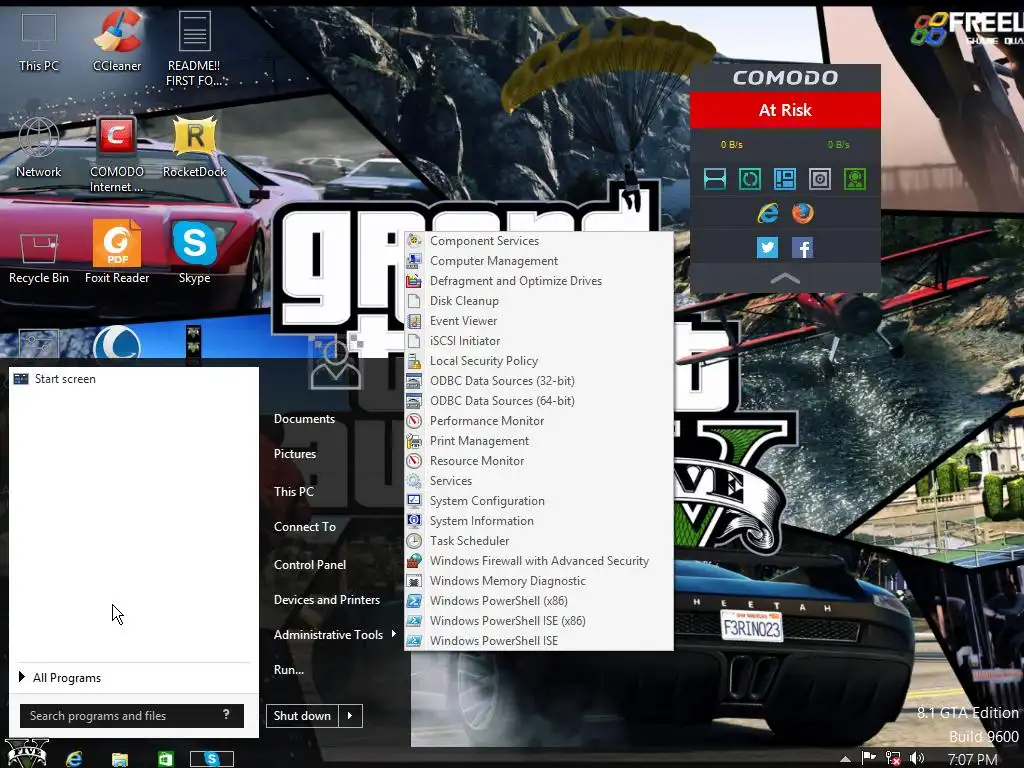Click the network status tray icon

coord(893,758)
